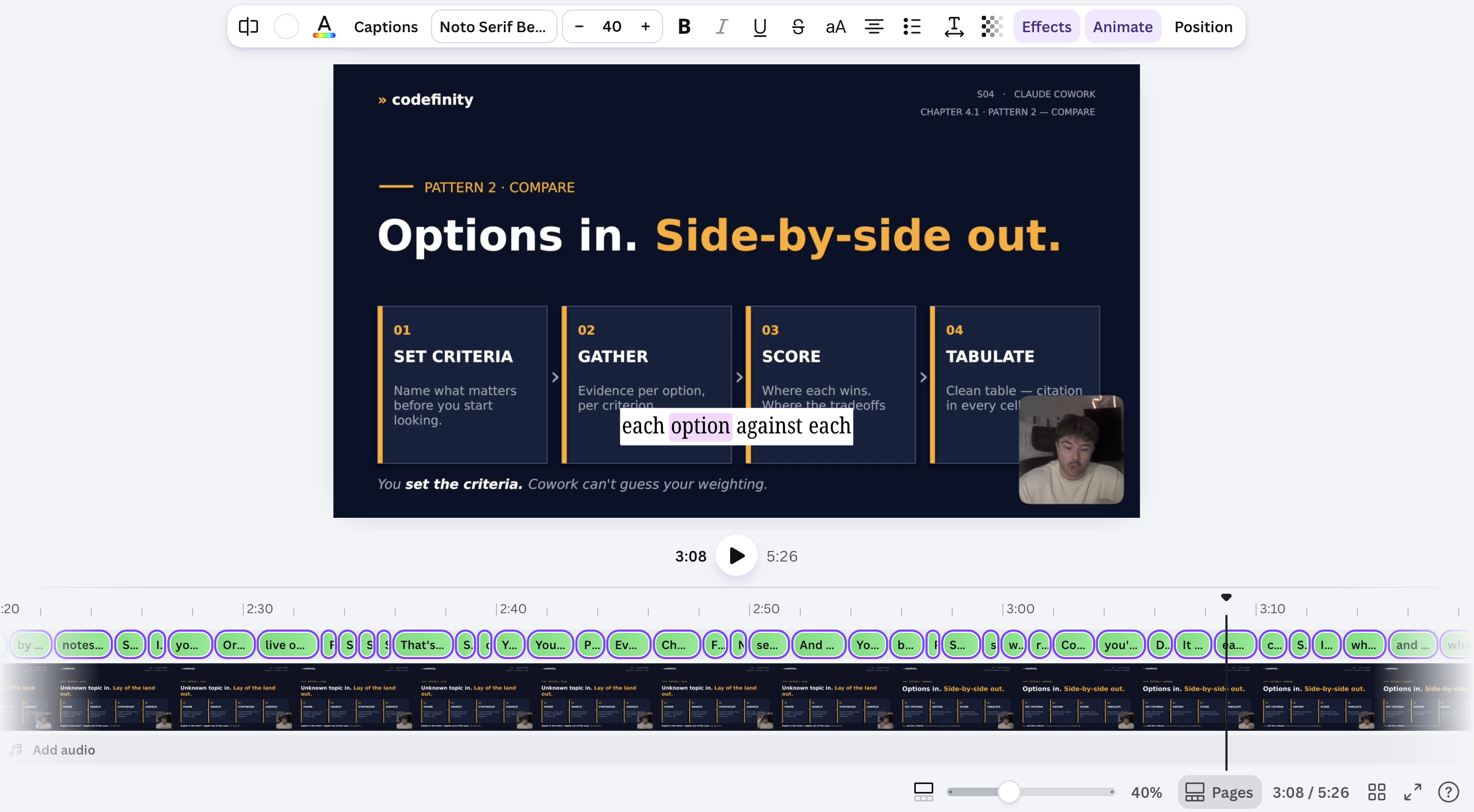Viewport: 1474px width, 812px height.
Task: Open the Effects tab
Action: tap(1046, 26)
